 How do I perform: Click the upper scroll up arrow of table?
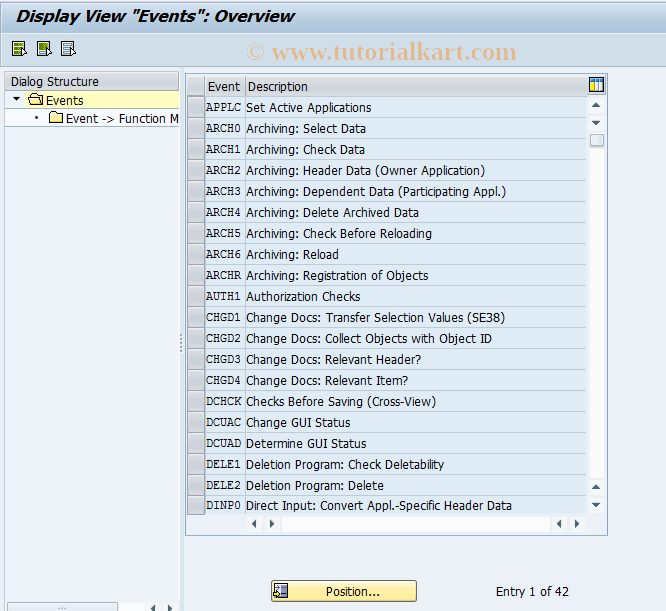click(596, 105)
